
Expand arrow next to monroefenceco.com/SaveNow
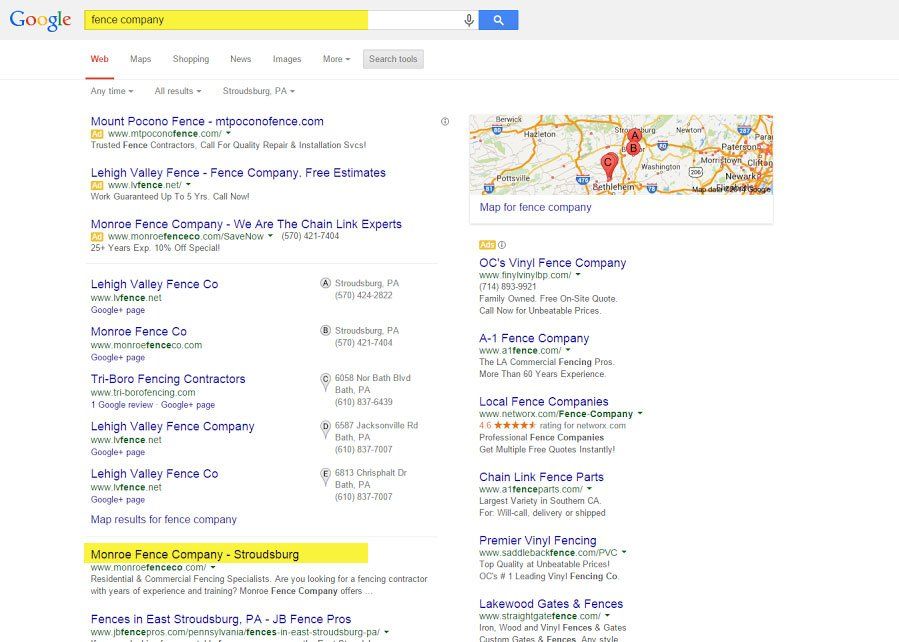coord(270,236)
